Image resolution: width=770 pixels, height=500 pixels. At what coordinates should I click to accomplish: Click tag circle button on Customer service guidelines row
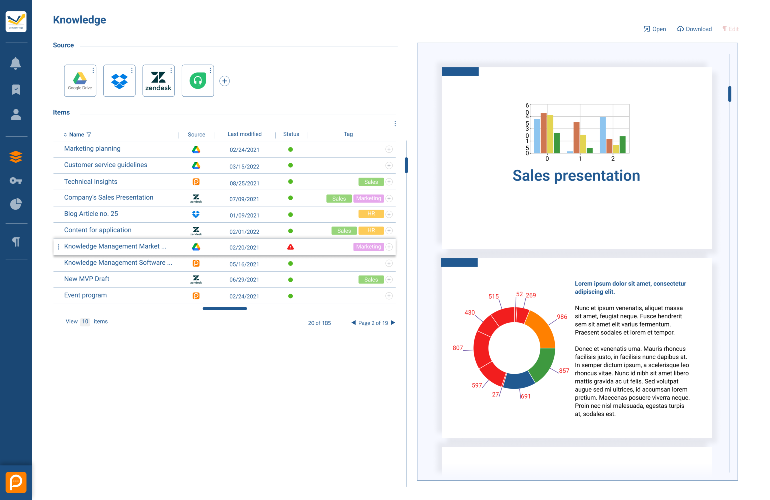point(389,166)
